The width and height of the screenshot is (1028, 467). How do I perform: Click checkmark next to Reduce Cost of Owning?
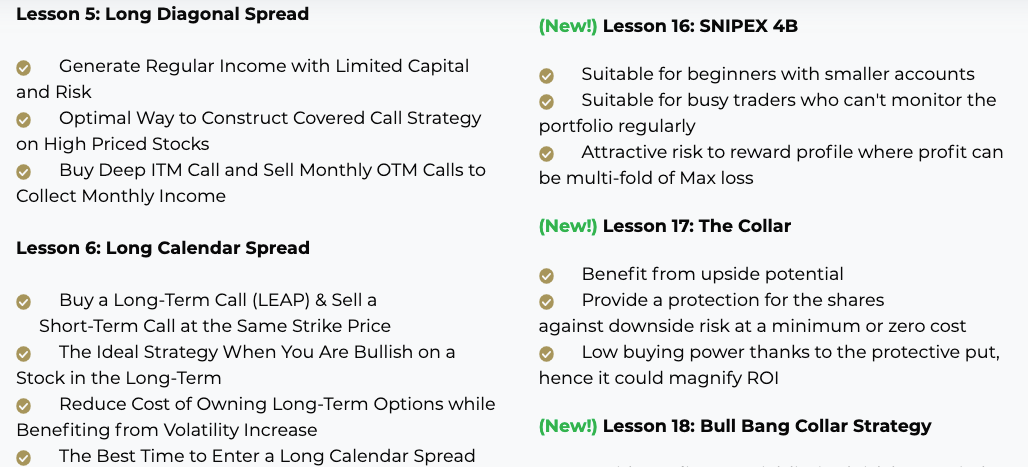(24, 406)
